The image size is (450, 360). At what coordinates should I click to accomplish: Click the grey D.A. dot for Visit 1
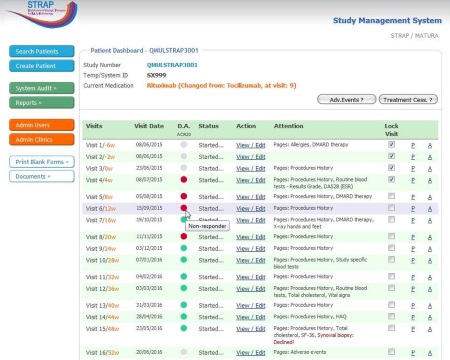[x=184, y=144]
